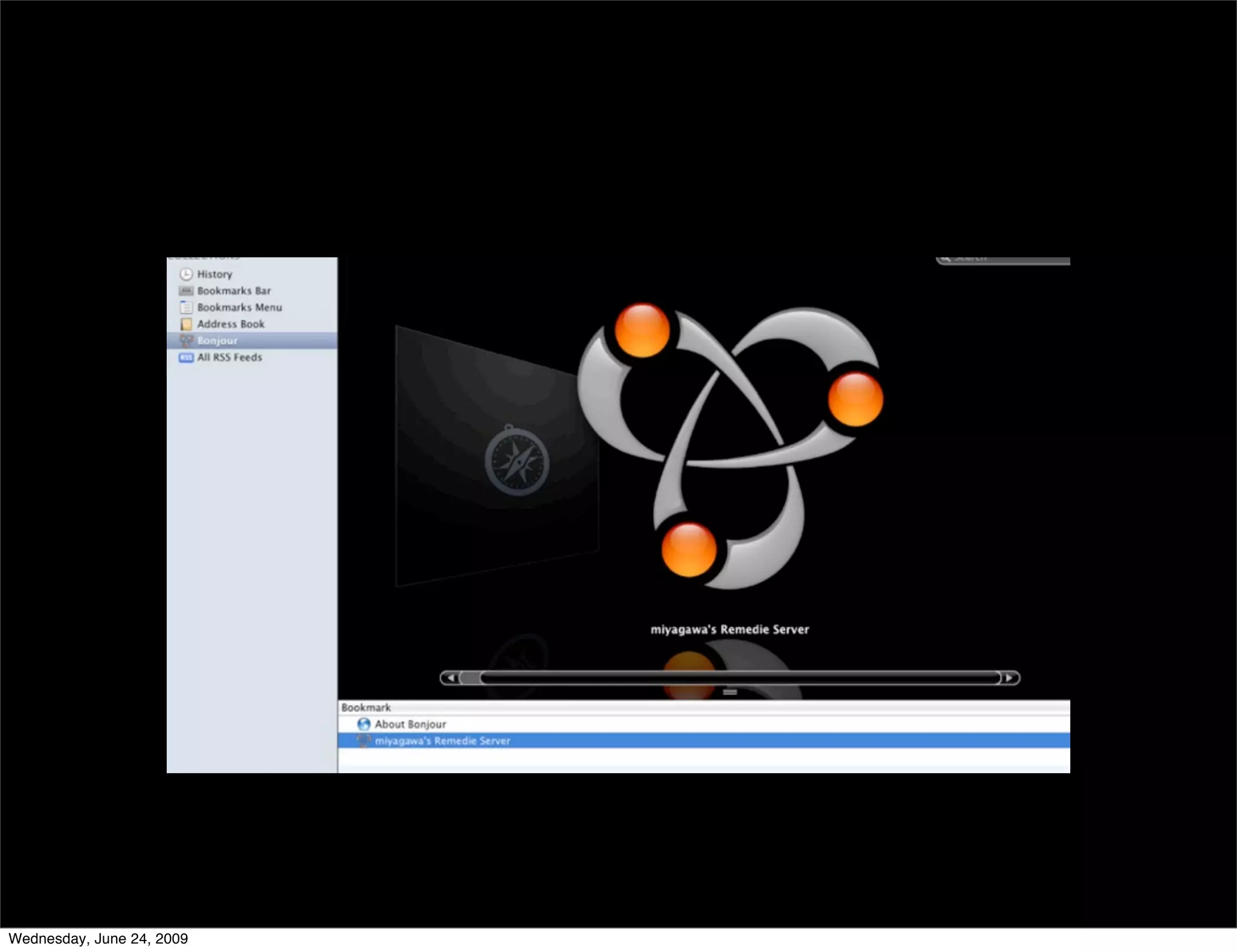
Task: Click the large Bonjour logo cover
Action: click(x=730, y=447)
